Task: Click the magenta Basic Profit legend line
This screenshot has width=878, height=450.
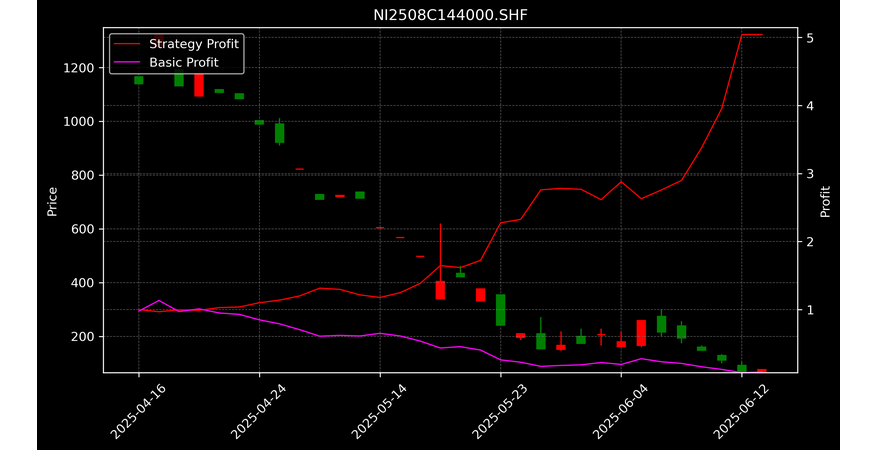Action: tap(127, 63)
